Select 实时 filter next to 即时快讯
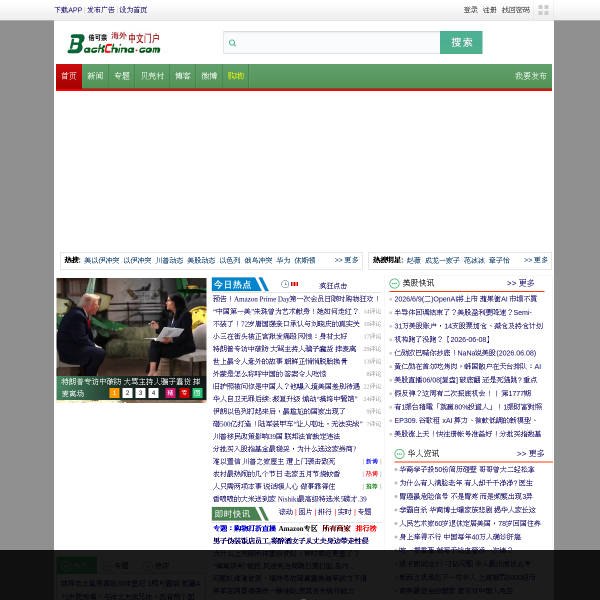Screen dimensions: 600x600 pyautogui.click(x=344, y=512)
